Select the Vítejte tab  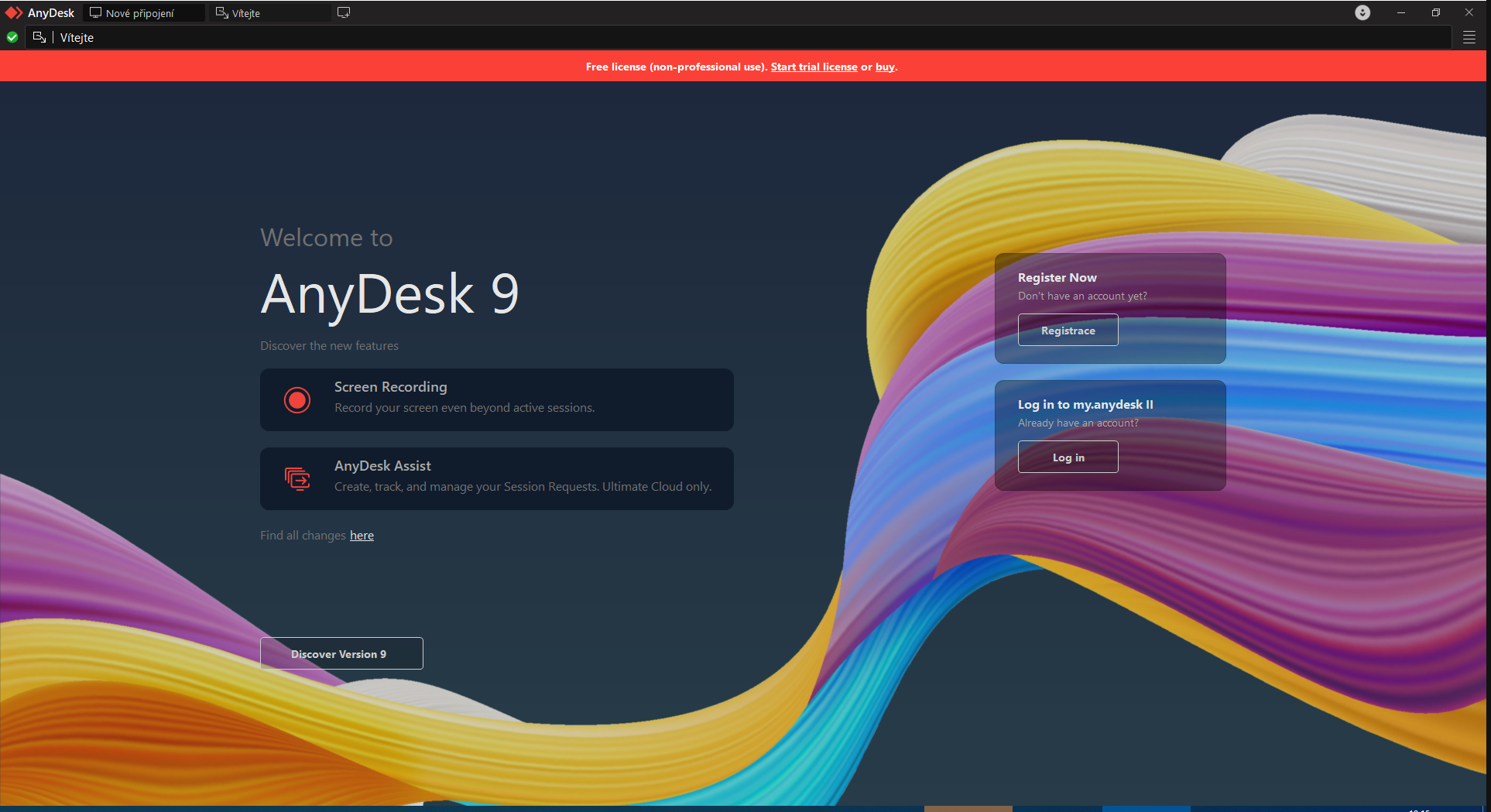[x=271, y=13]
